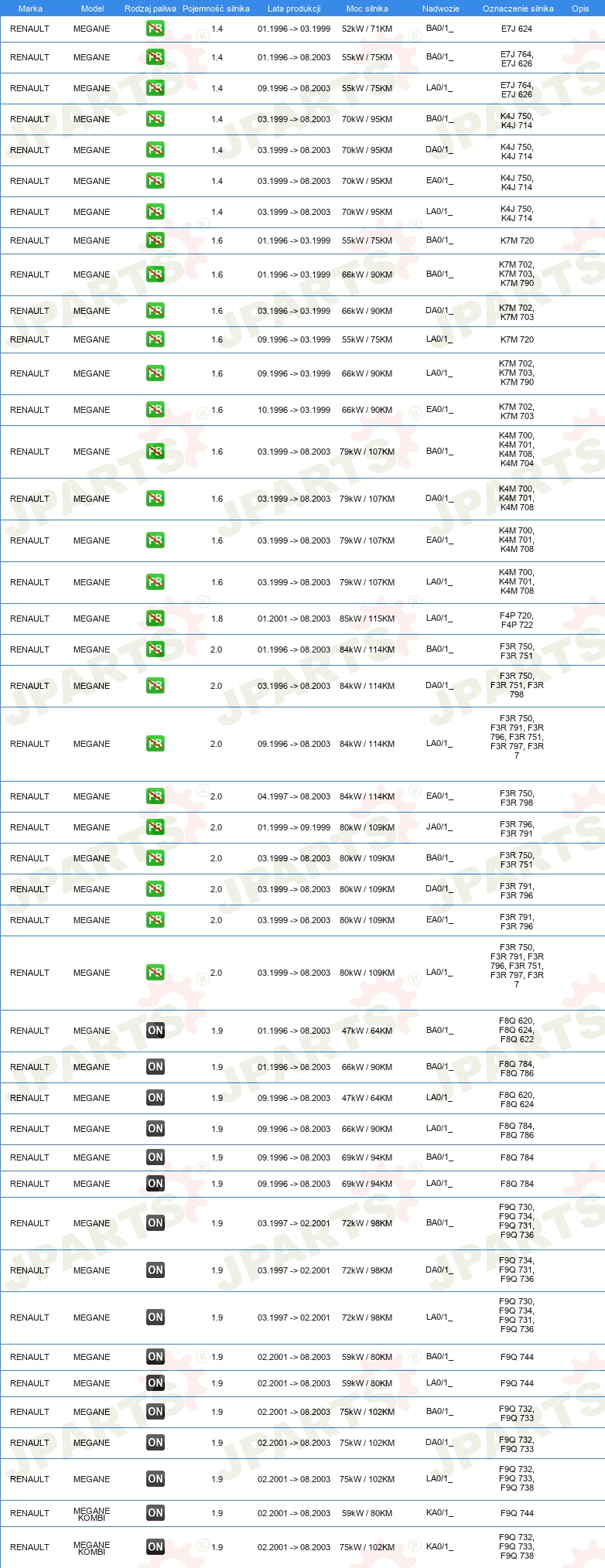The width and height of the screenshot is (605, 1568).
Task: Click the PB fuel icon in the K4J 750 DA0/1_ row
Action: [x=156, y=150]
